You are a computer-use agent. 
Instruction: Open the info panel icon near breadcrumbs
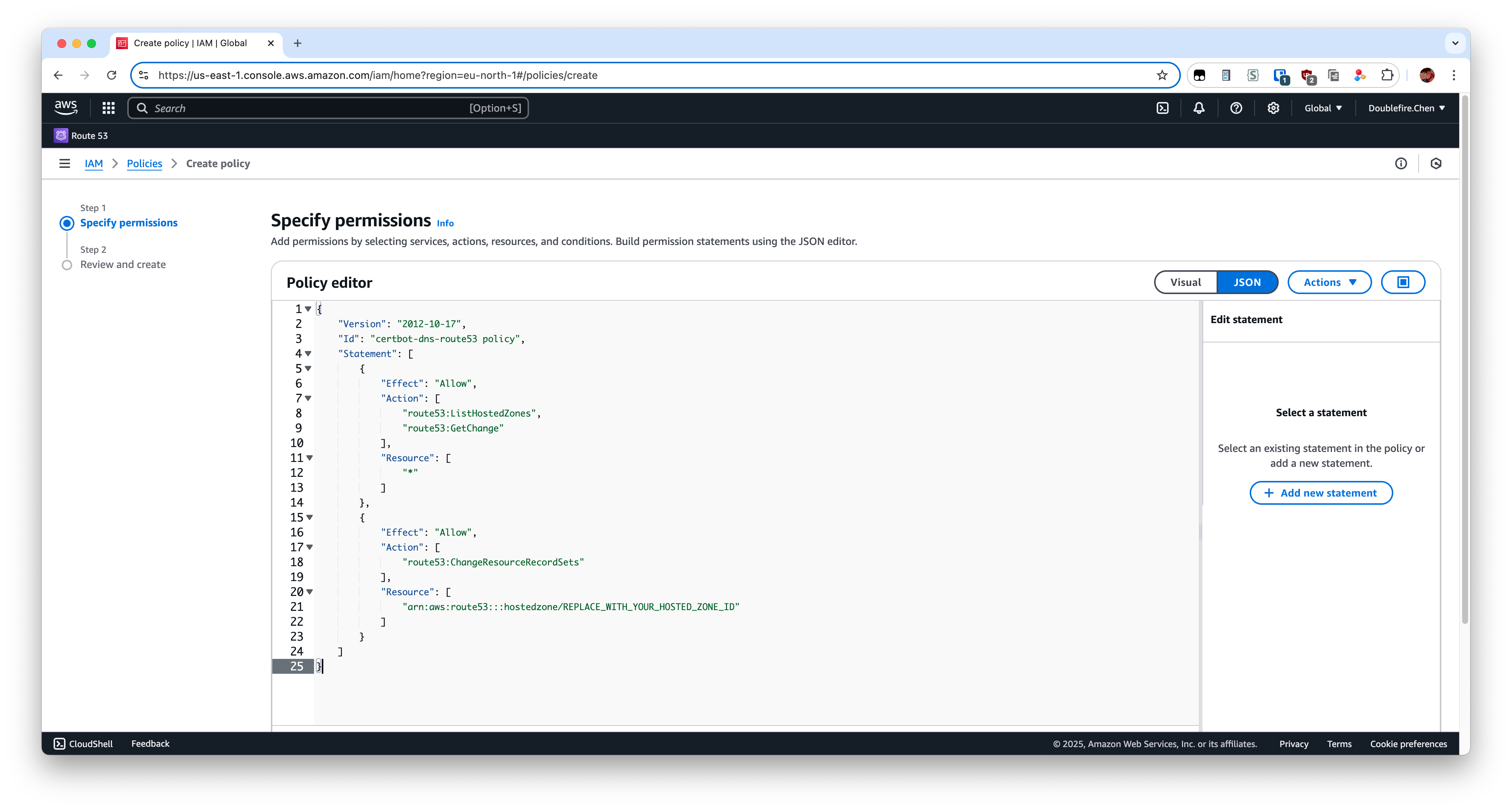coord(1400,163)
